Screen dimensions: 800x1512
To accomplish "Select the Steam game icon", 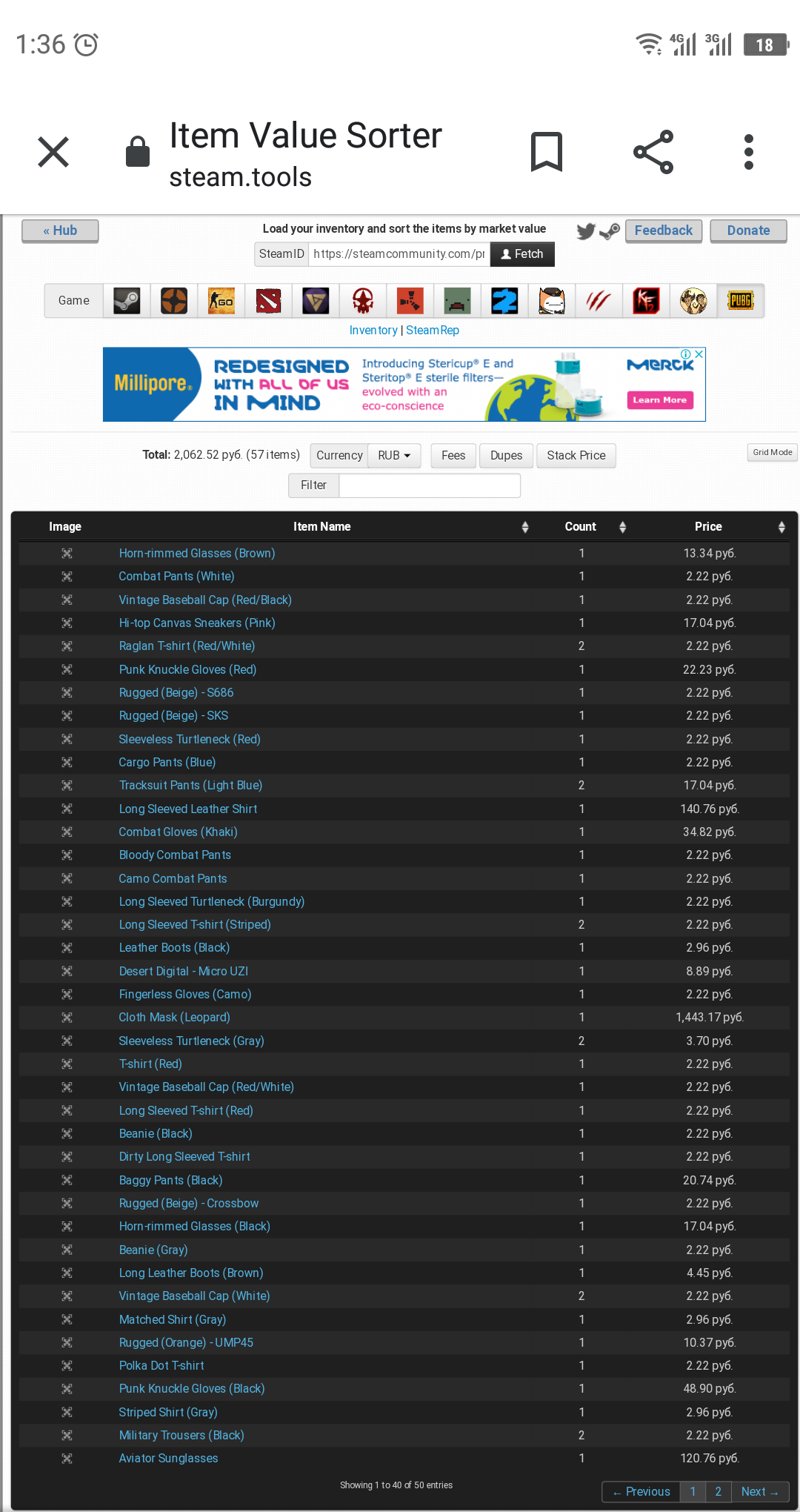I will tap(127, 301).
